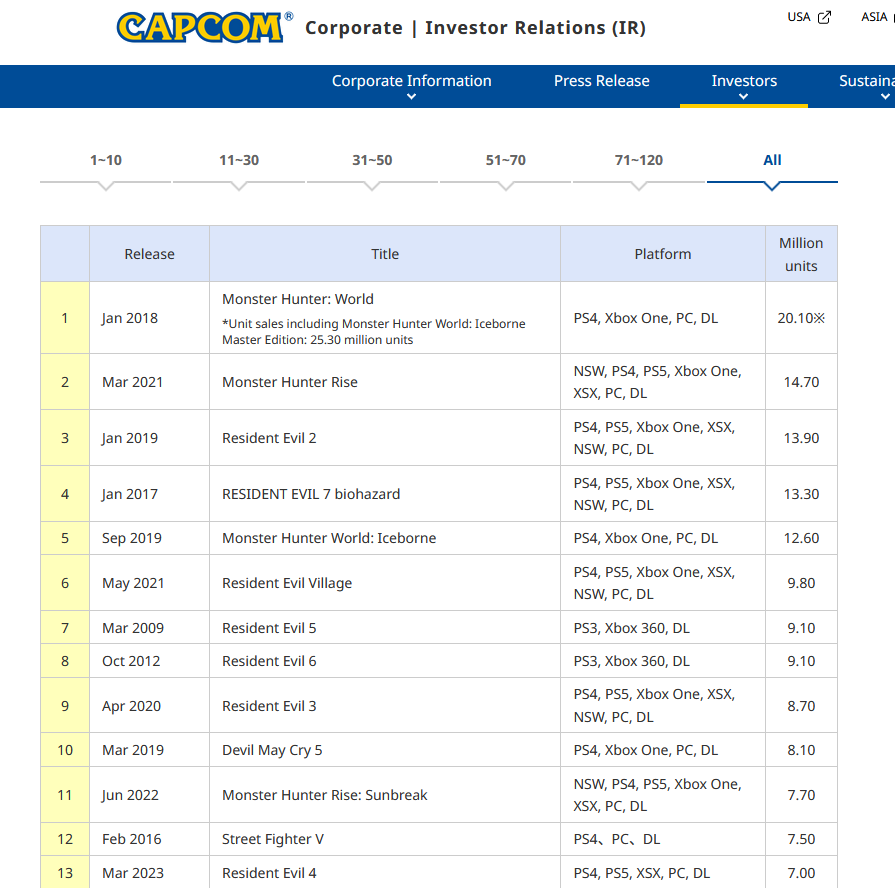Switch to the 31~50 tab
The image size is (895, 888).
pyautogui.click(x=372, y=160)
